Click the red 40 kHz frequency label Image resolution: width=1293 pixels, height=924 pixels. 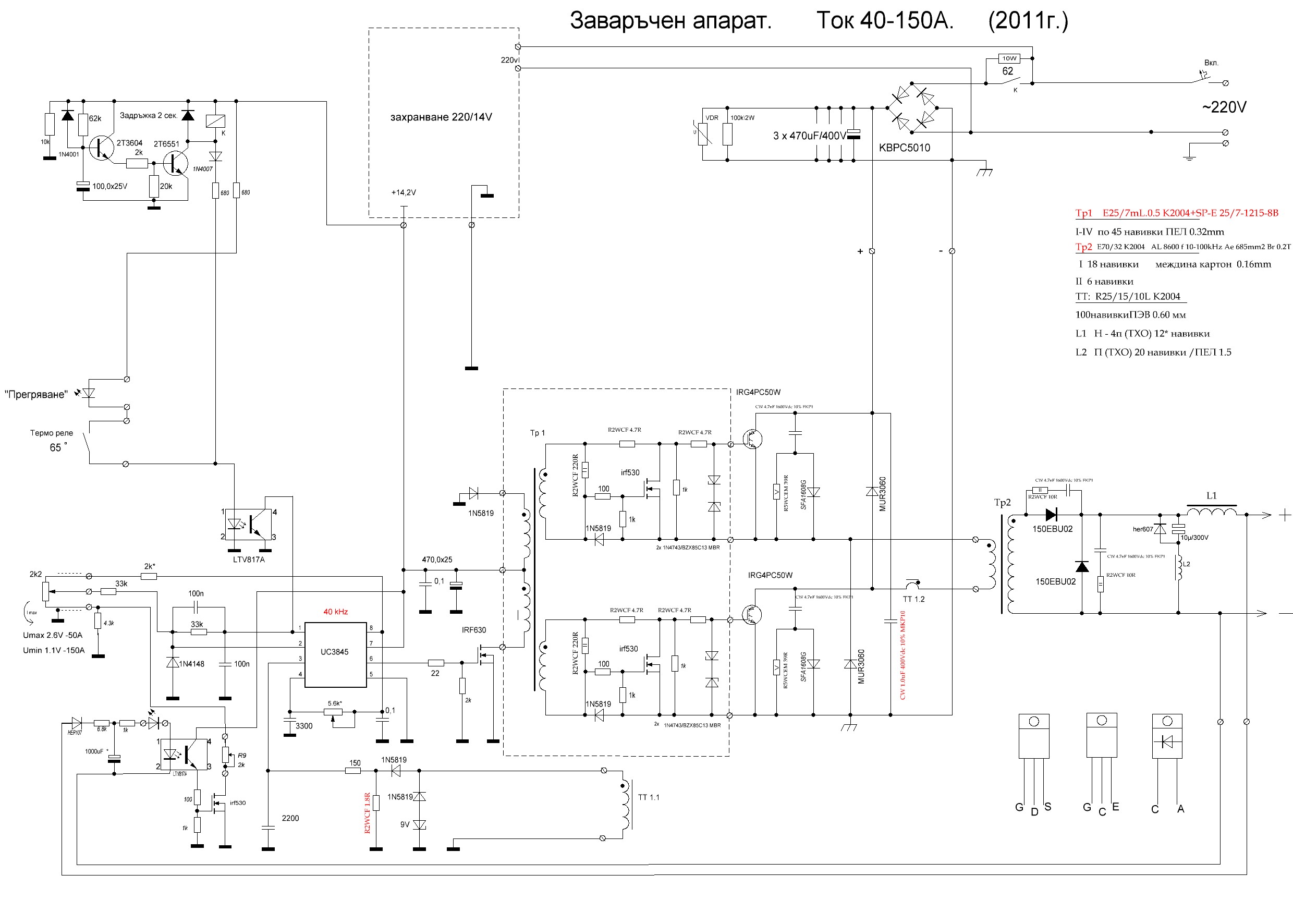(x=336, y=612)
